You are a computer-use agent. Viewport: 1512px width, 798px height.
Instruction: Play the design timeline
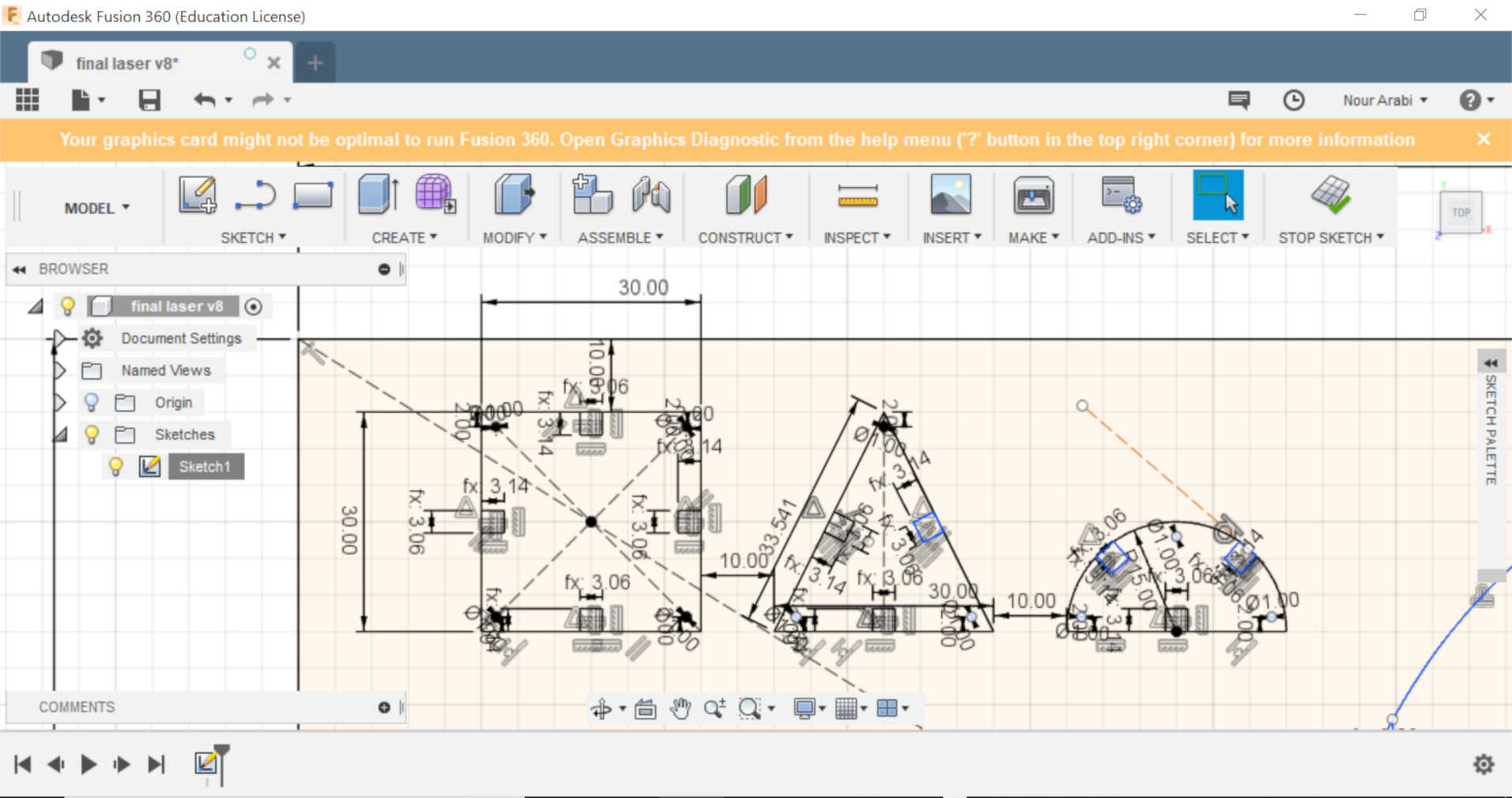(x=89, y=764)
